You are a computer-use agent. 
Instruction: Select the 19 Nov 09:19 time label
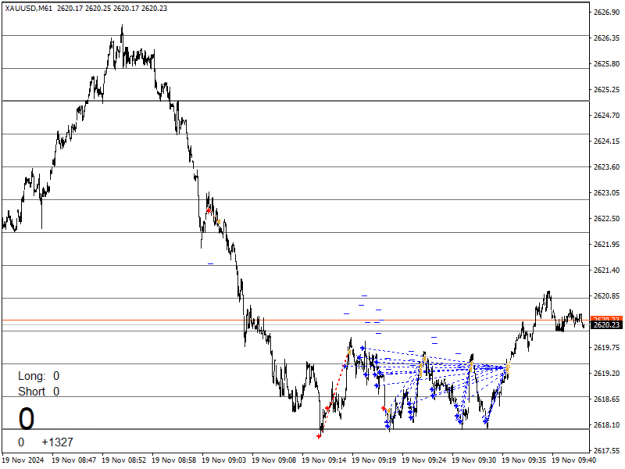click(x=374, y=460)
